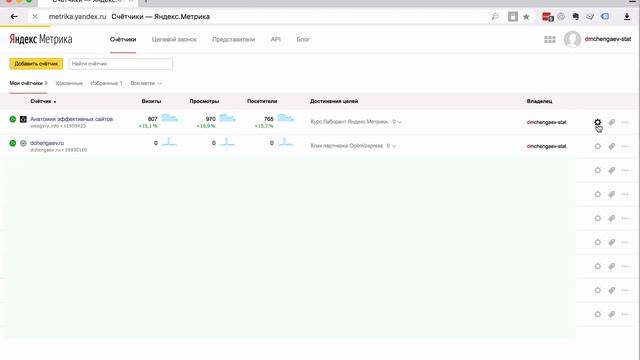The height and width of the screenshot is (360, 640).
Task: Open Целевой звонок navigation tab
Action: click(x=174, y=40)
